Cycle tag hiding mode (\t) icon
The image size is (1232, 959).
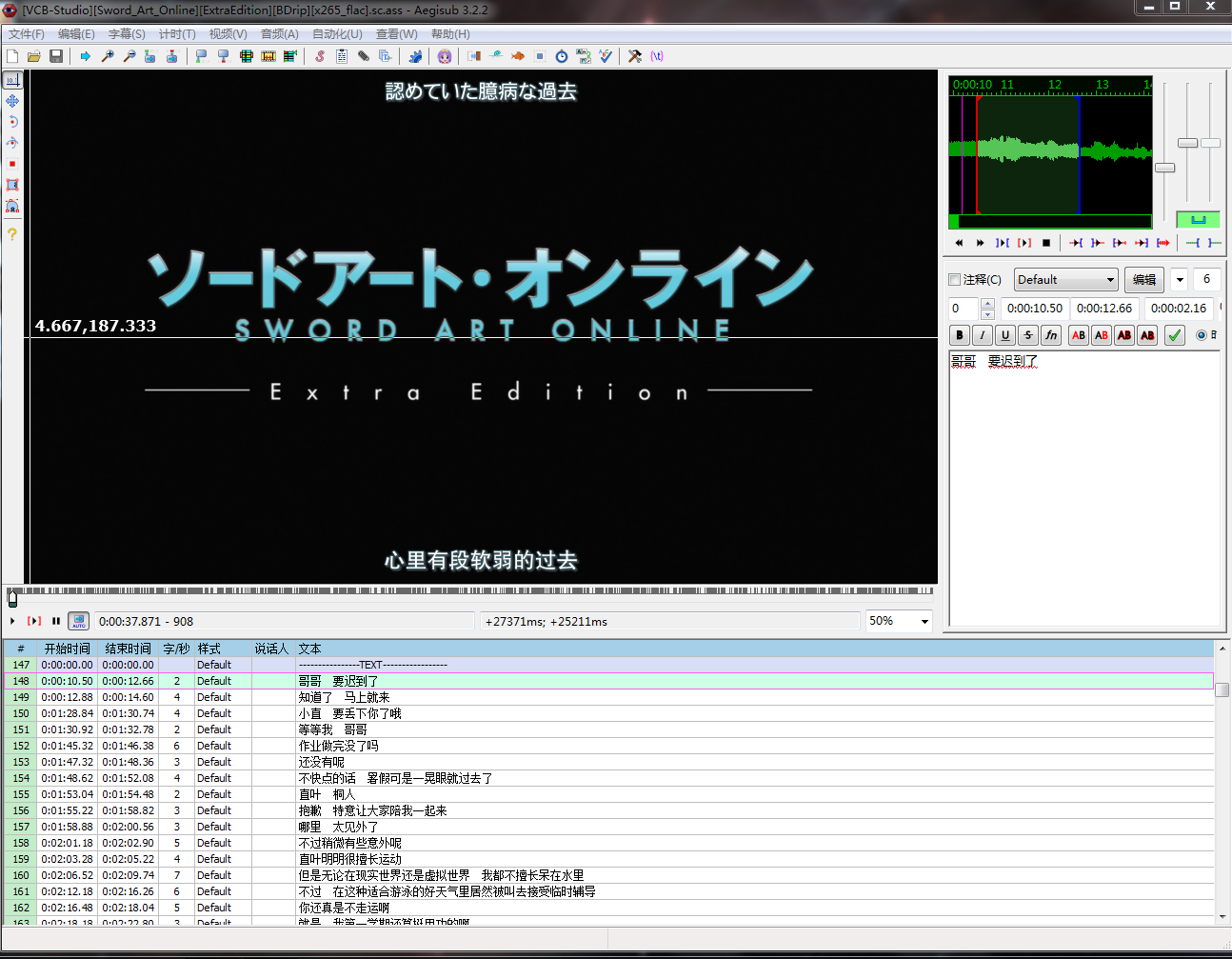point(657,56)
